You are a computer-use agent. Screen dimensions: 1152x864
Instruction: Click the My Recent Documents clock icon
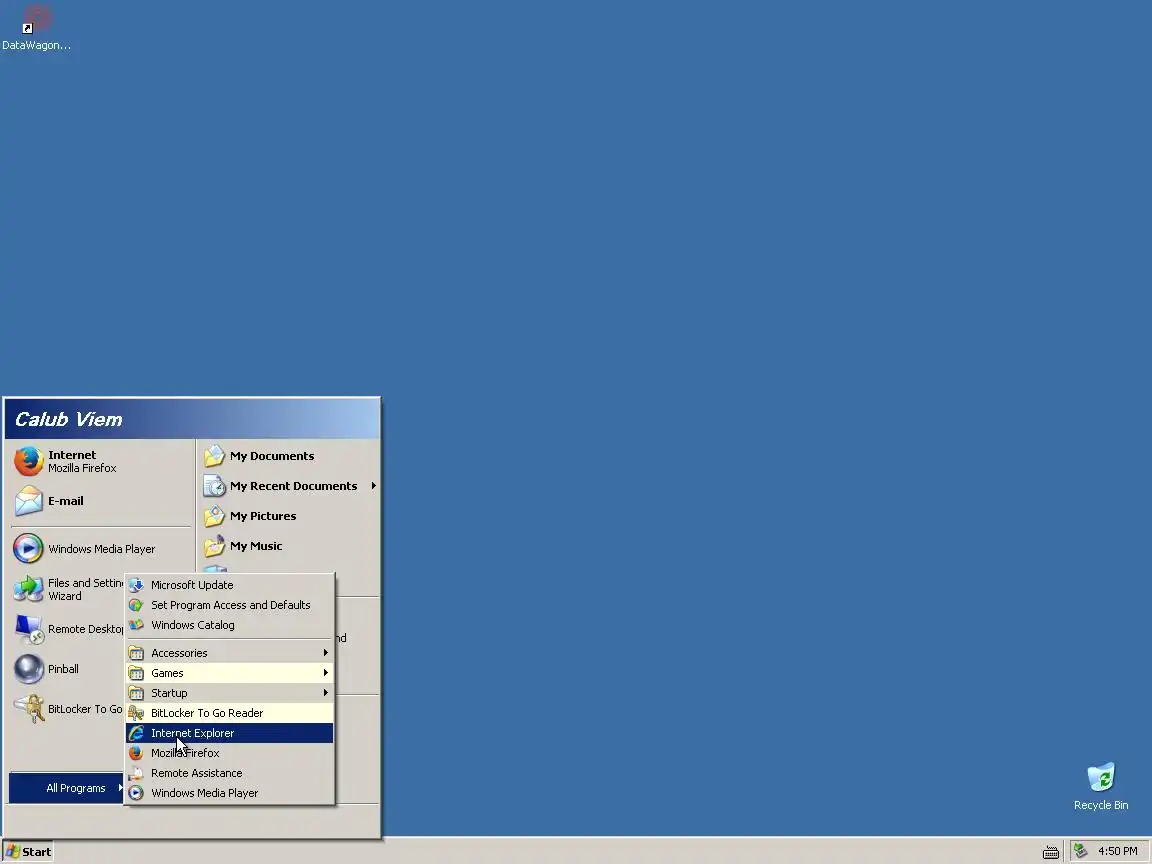[215, 486]
